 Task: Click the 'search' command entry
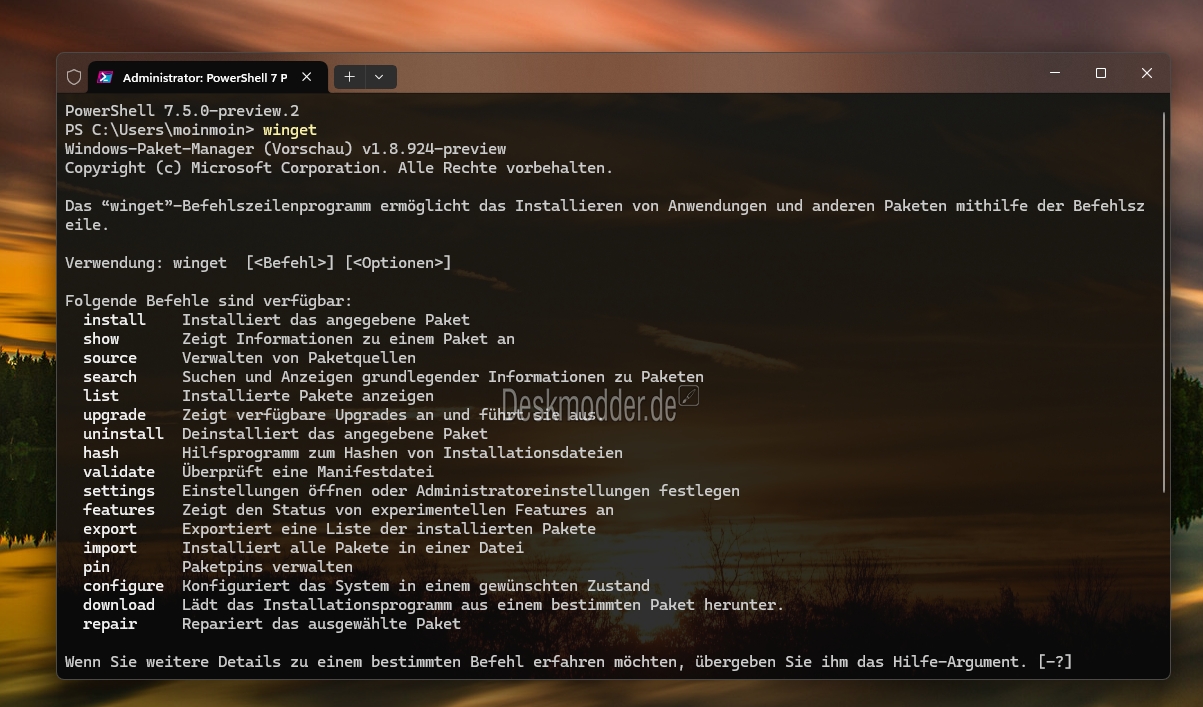[x=110, y=377]
